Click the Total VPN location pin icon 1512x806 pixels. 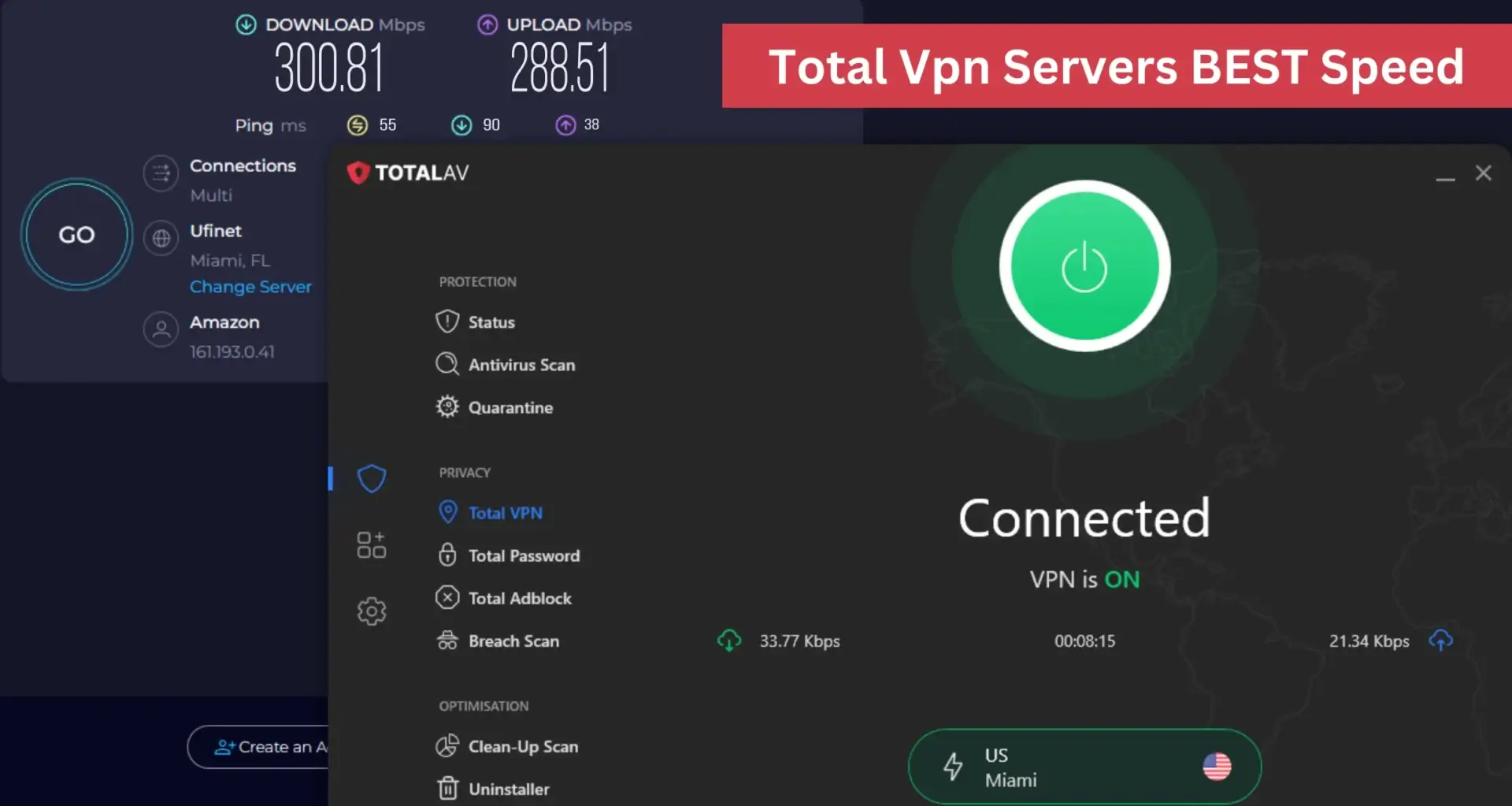click(x=447, y=512)
